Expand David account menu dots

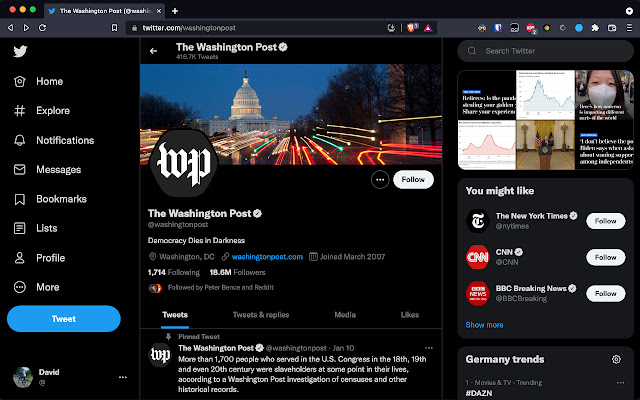tap(123, 377)
